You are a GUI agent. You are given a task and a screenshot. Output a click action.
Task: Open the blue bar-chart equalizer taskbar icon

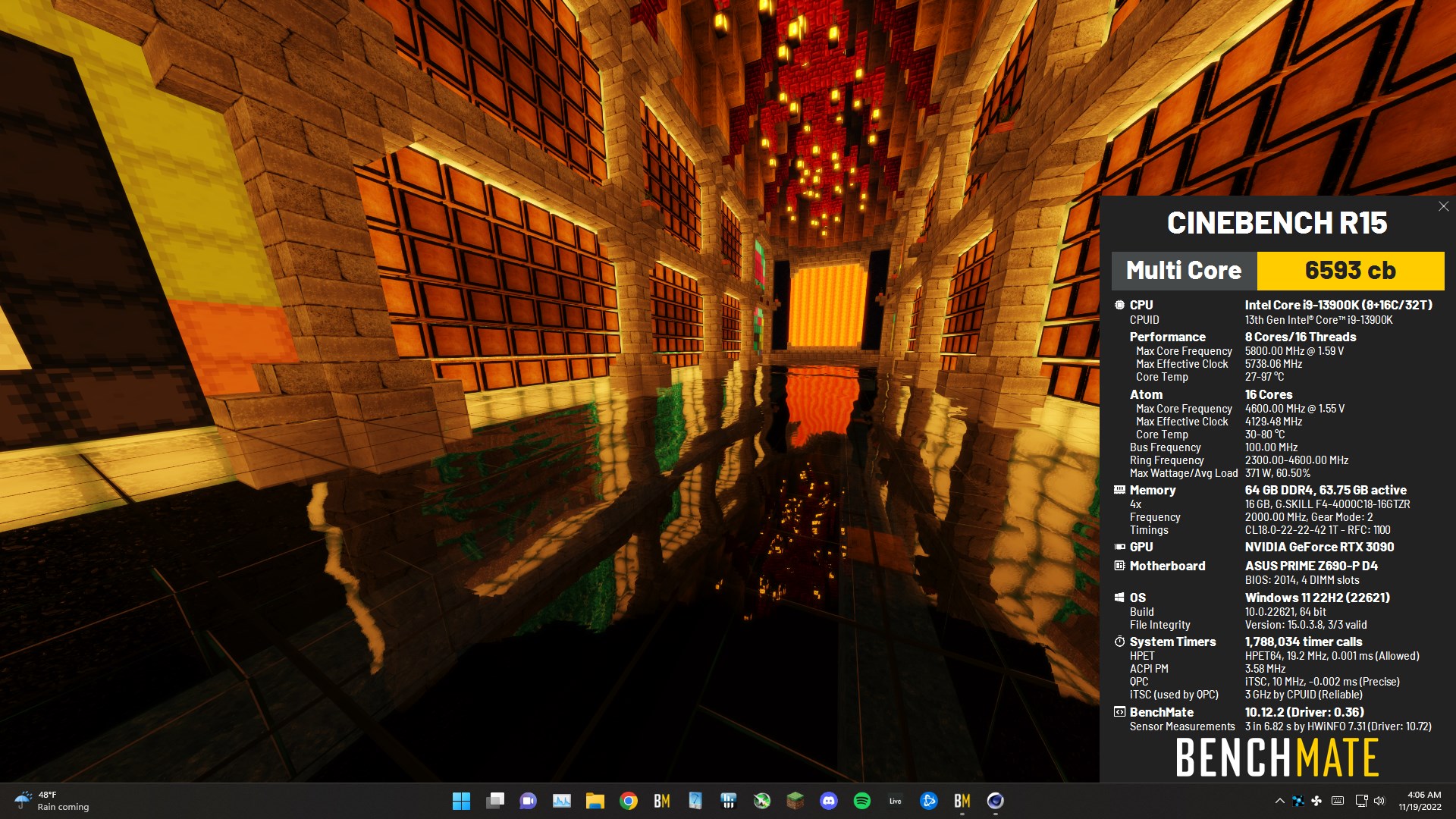click(x=729, y=801)
